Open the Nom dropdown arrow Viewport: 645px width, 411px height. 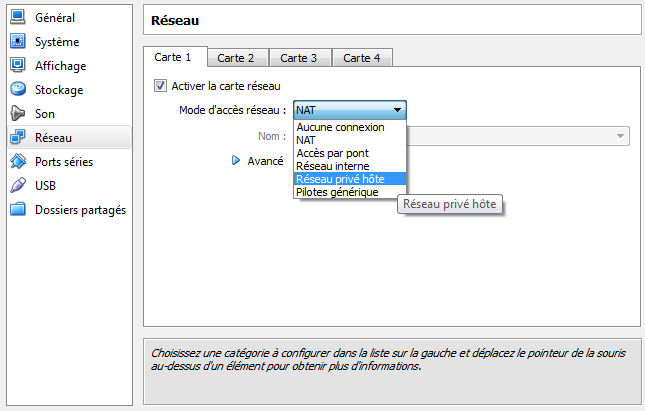click(621, 135)
